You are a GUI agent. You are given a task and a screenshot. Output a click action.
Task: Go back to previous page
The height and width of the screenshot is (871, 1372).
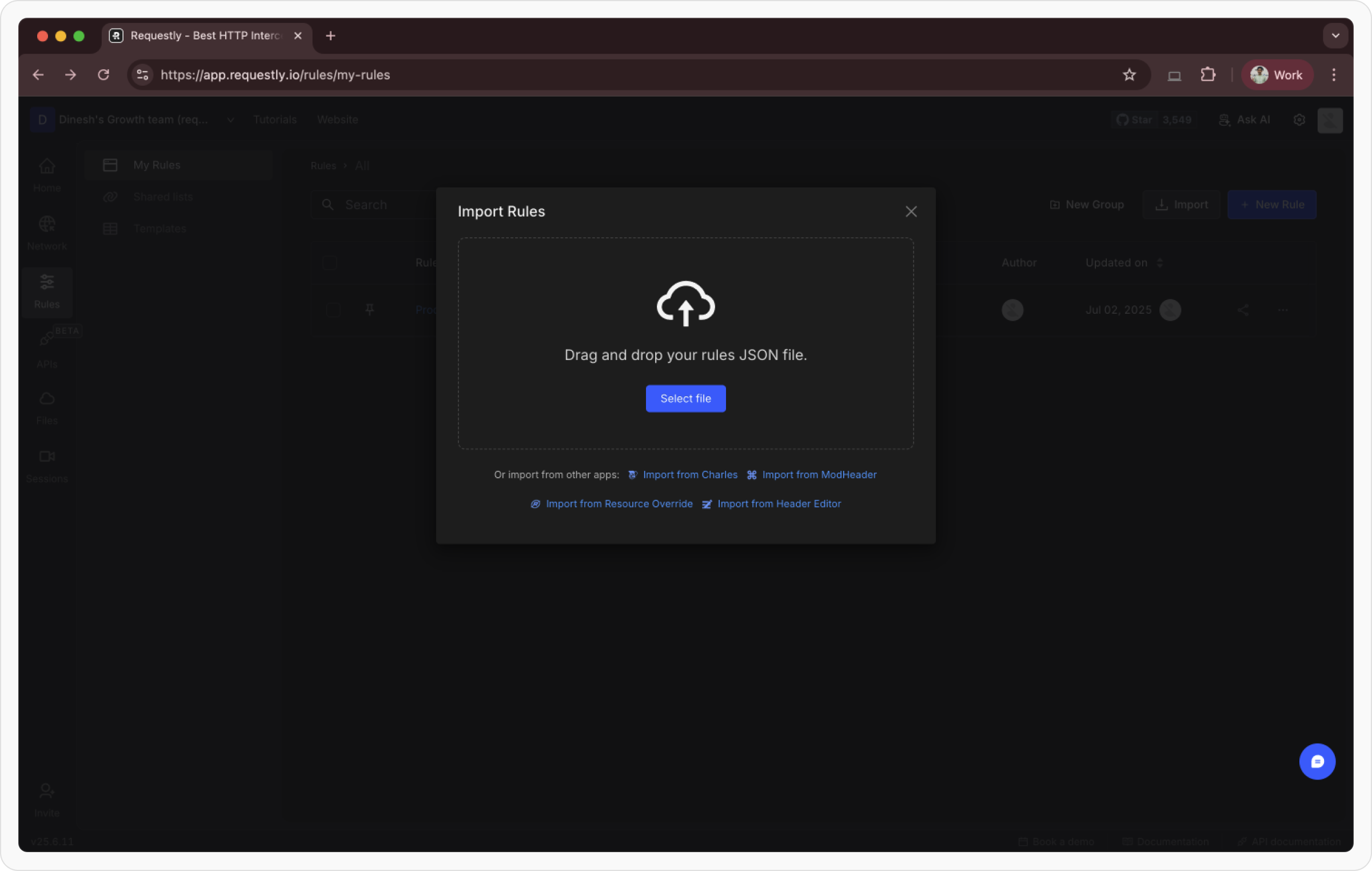(38, 75)
